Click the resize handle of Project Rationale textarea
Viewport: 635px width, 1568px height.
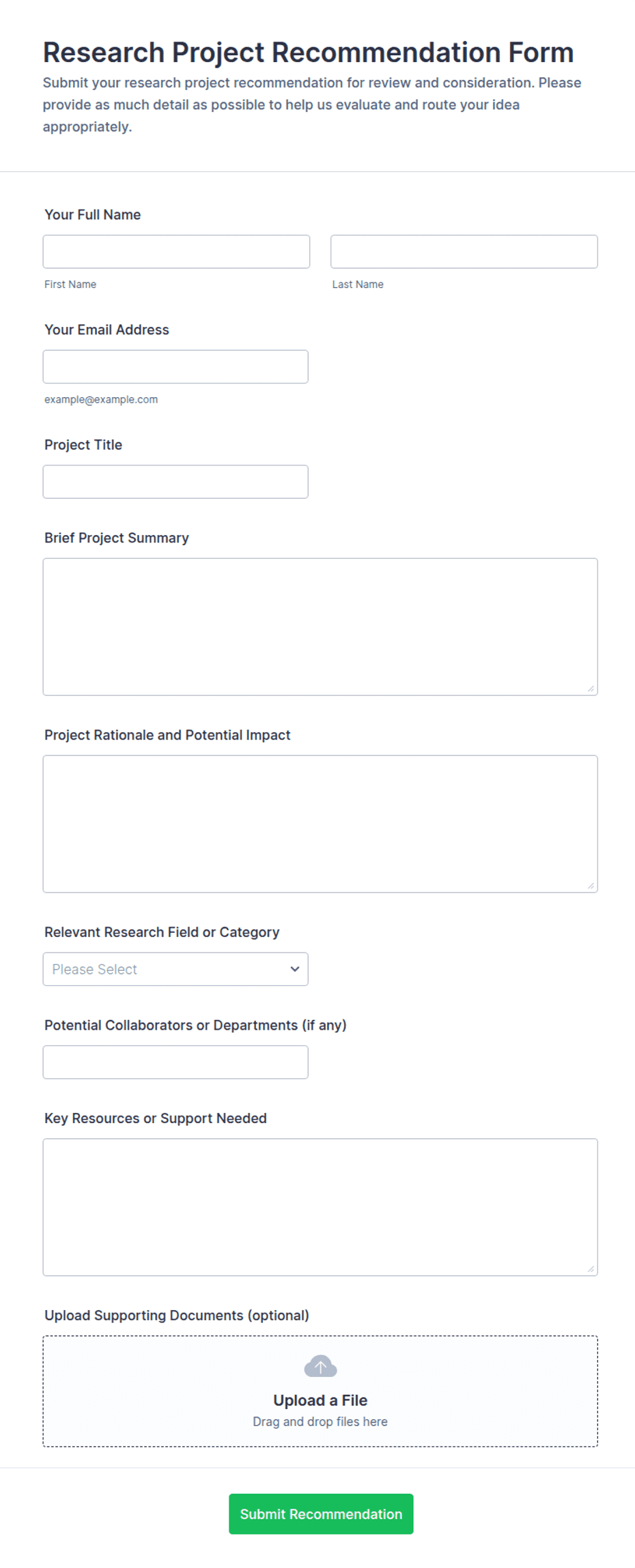point(591,886)
